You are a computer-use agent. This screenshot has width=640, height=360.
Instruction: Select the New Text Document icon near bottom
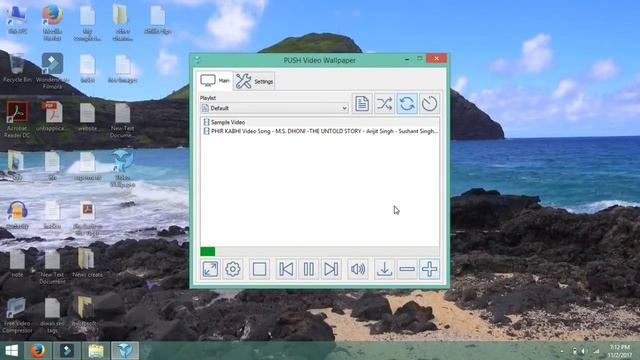(x=52, y=267)
